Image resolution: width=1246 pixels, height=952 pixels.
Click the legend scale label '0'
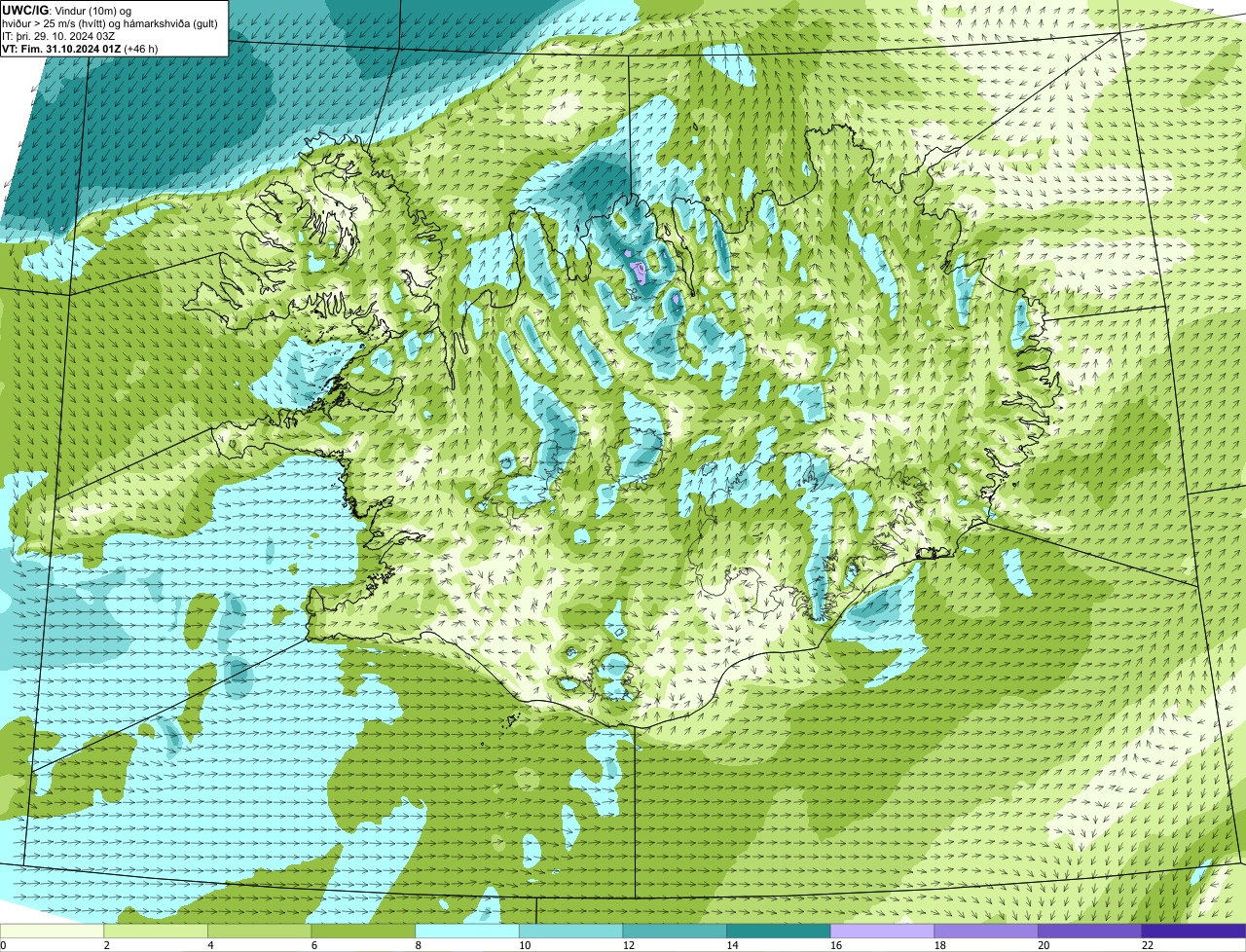(x=3, y=945)
